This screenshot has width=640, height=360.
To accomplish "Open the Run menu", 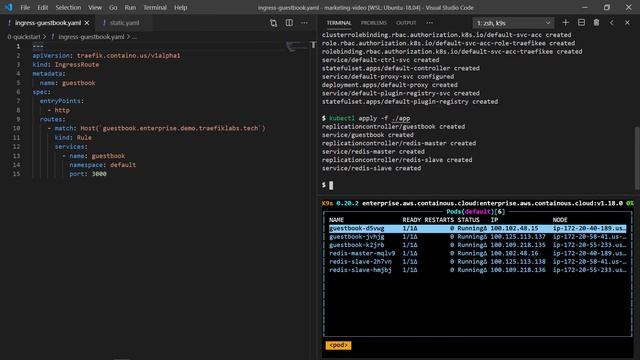I will [130, 7].
